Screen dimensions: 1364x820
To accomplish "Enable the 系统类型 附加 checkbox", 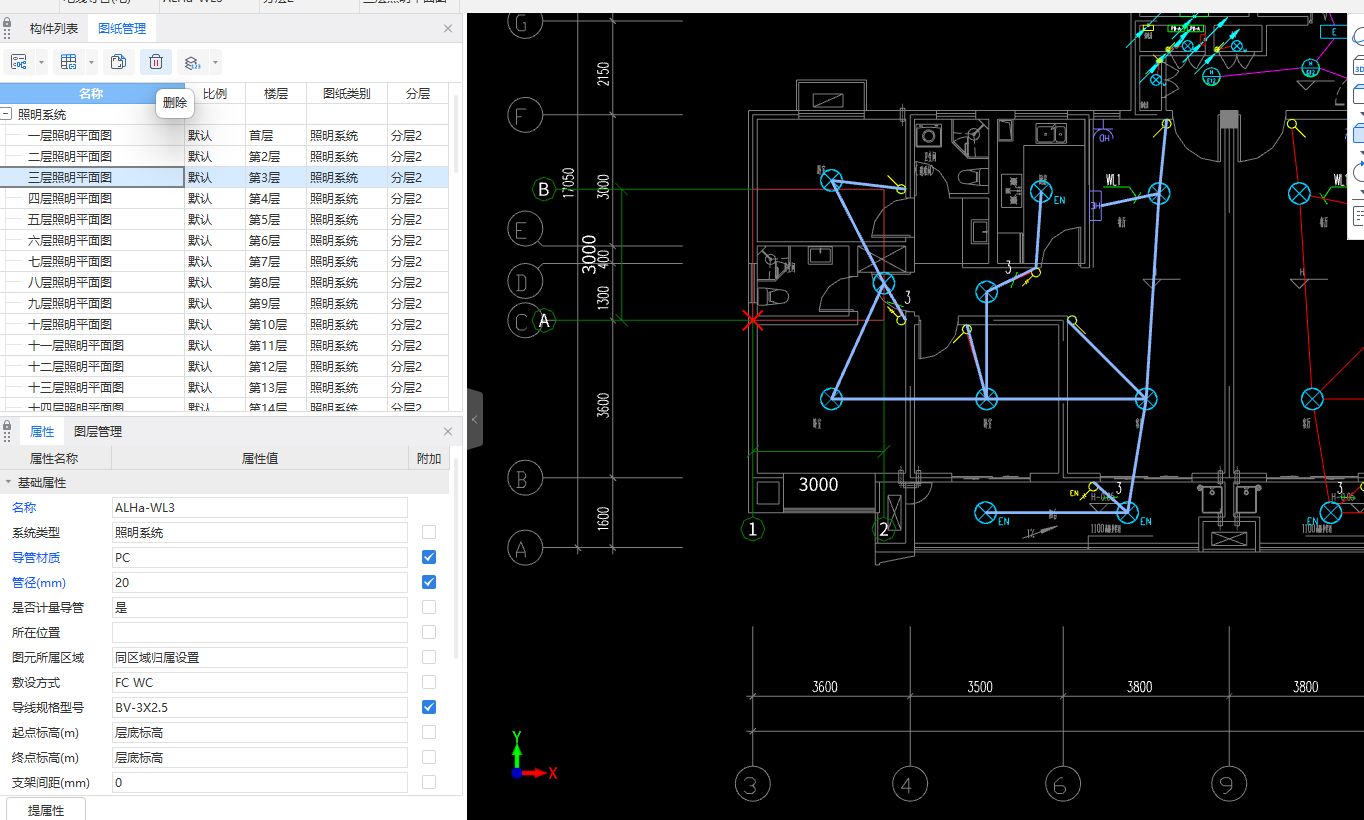I will [429, 532].
